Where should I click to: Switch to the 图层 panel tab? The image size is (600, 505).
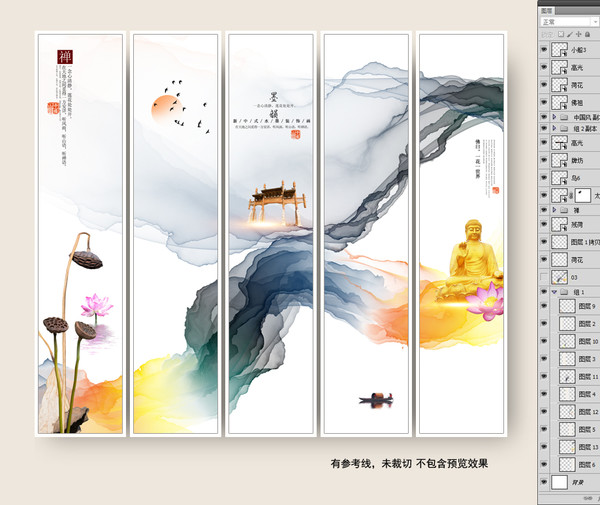pos(547,11)
